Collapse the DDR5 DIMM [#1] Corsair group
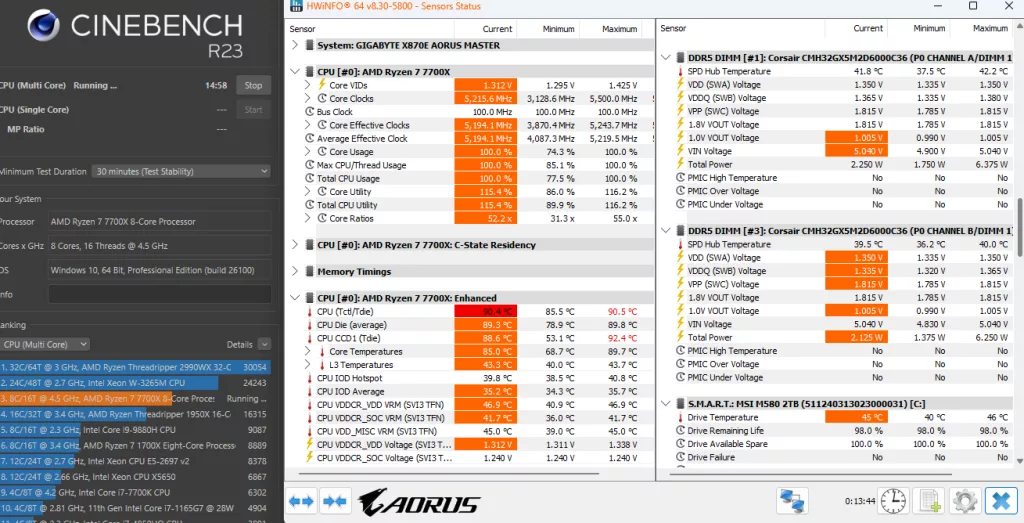This screenshot has width=1024, height=523. tap(665, 57)
